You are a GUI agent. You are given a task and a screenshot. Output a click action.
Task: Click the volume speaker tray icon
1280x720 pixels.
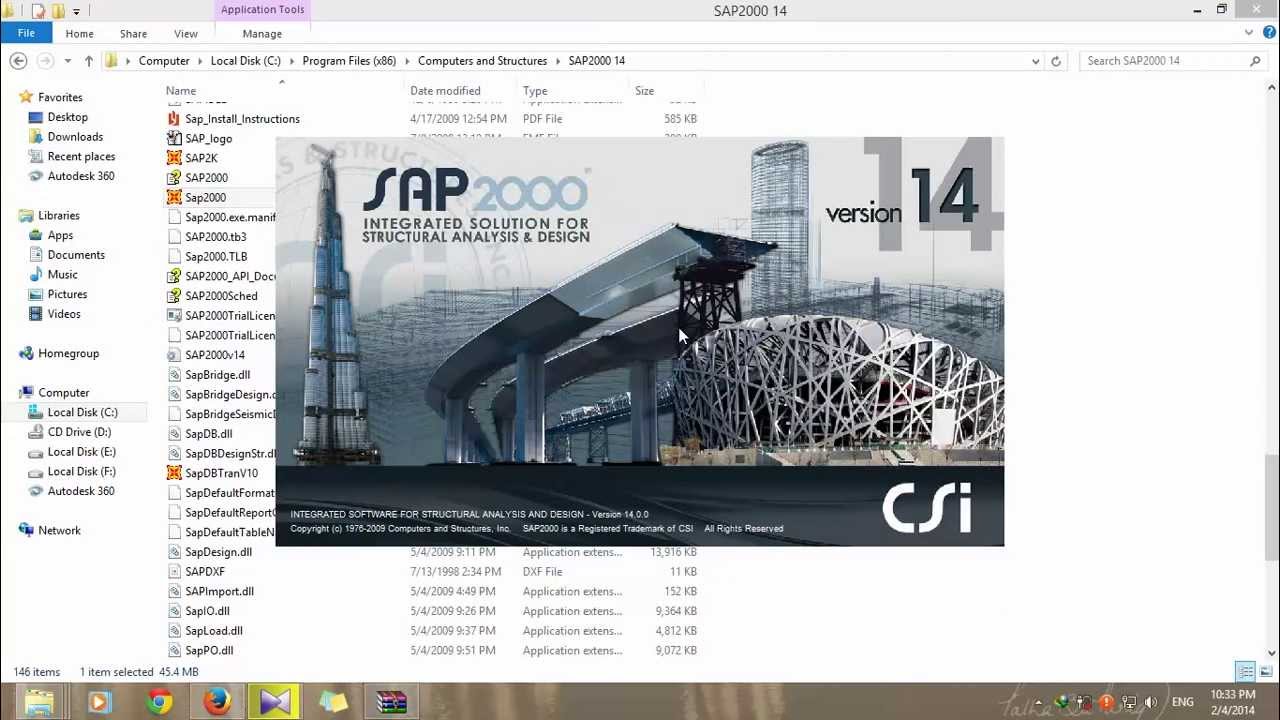pos(1151,702)
